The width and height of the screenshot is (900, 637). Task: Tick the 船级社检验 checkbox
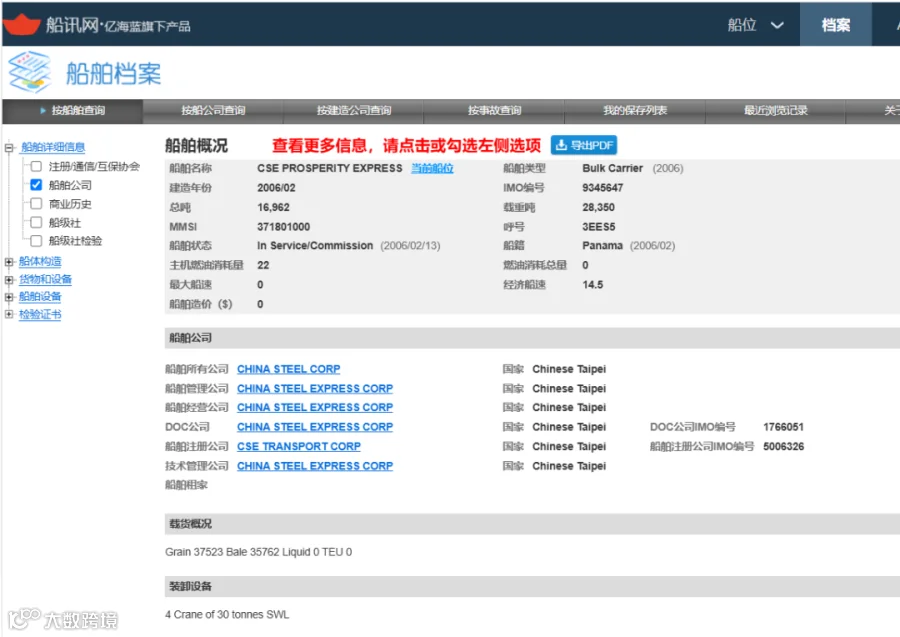[36, 240]
